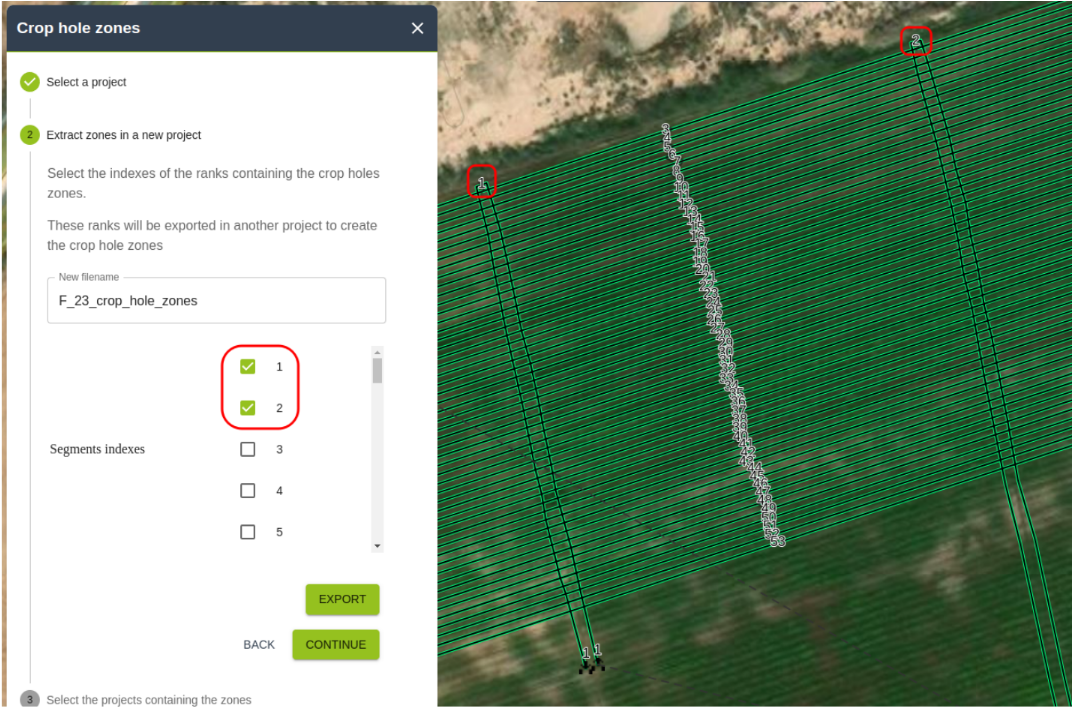This screenshot has width=1077, height=707.
Task: Uncheck segment index 2 checkbox
Action: pos(248,408)
